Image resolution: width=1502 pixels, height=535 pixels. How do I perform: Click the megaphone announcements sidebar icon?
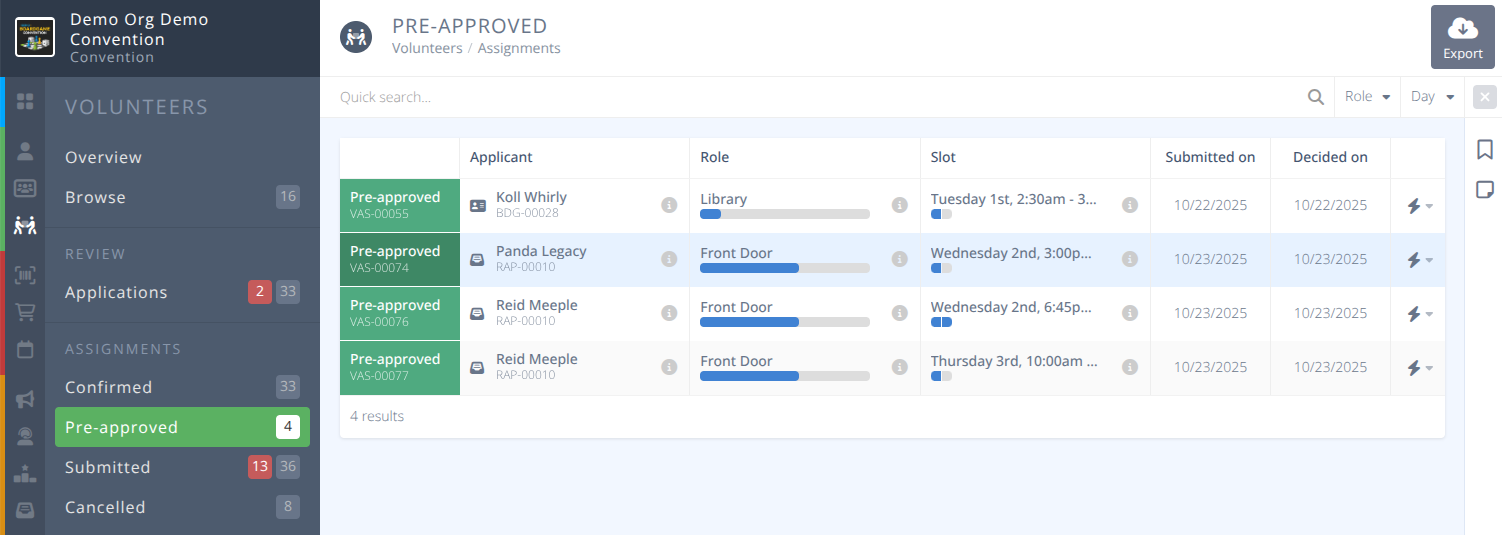pyautogui.click(x=25, y=399)
